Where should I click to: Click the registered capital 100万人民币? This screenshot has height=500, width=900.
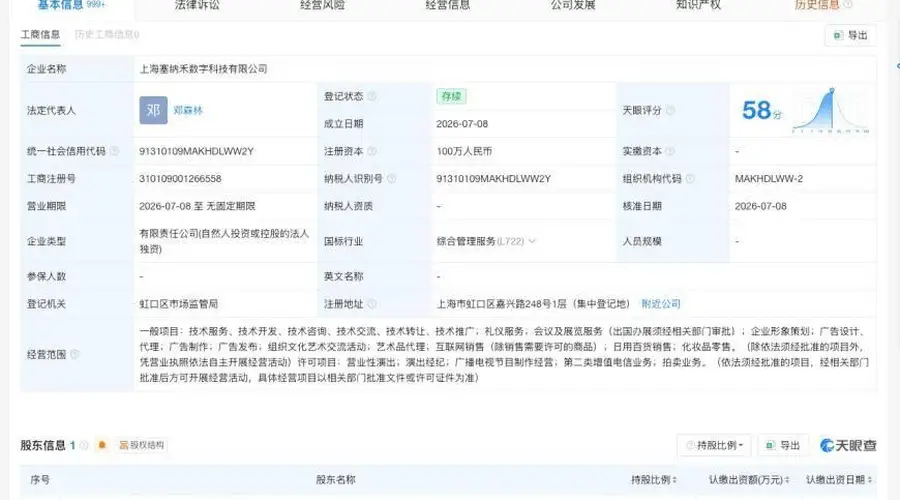click(x=464, y=151)
